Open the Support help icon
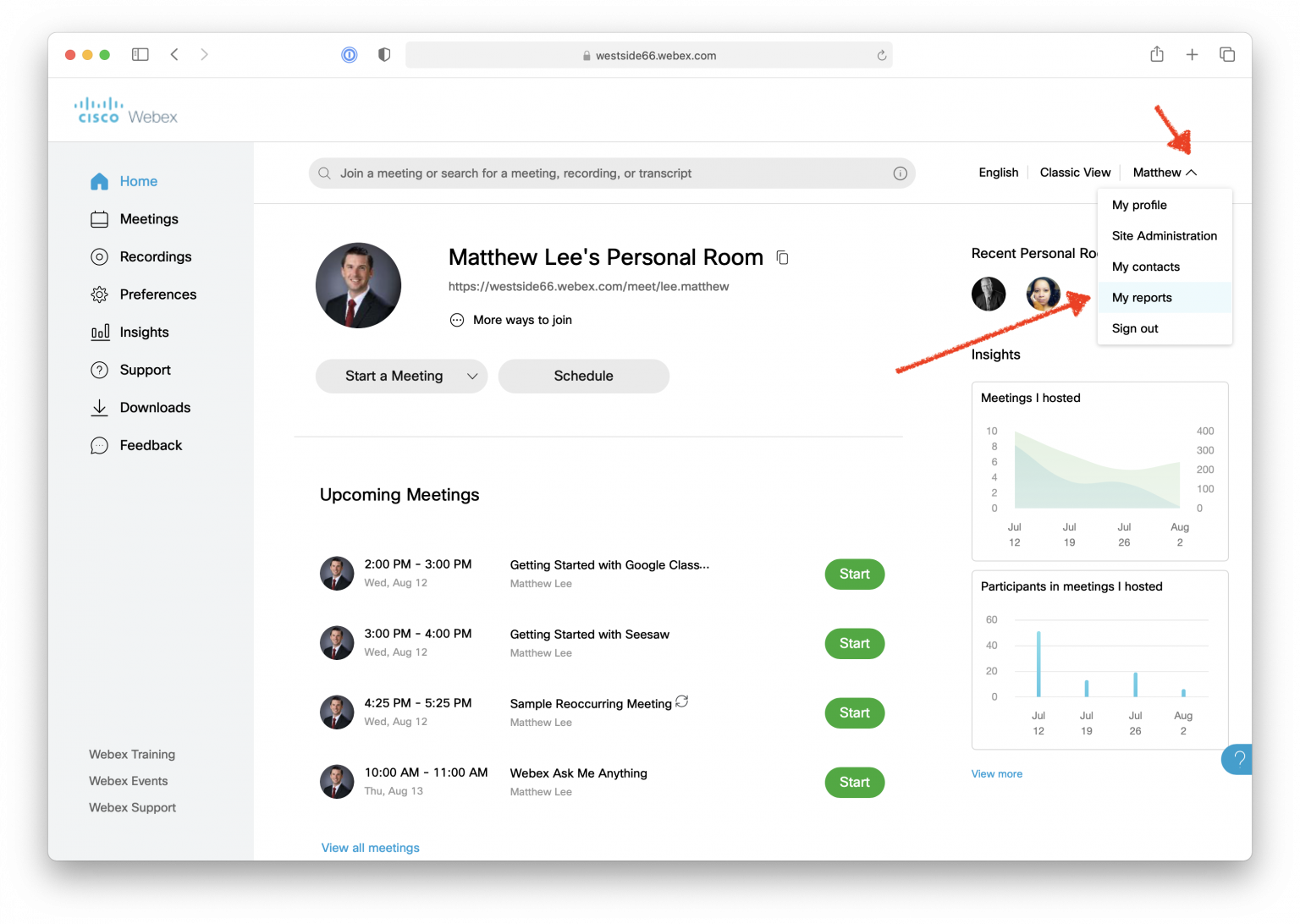Screen dimensions: 1300x924 (99, 369)
